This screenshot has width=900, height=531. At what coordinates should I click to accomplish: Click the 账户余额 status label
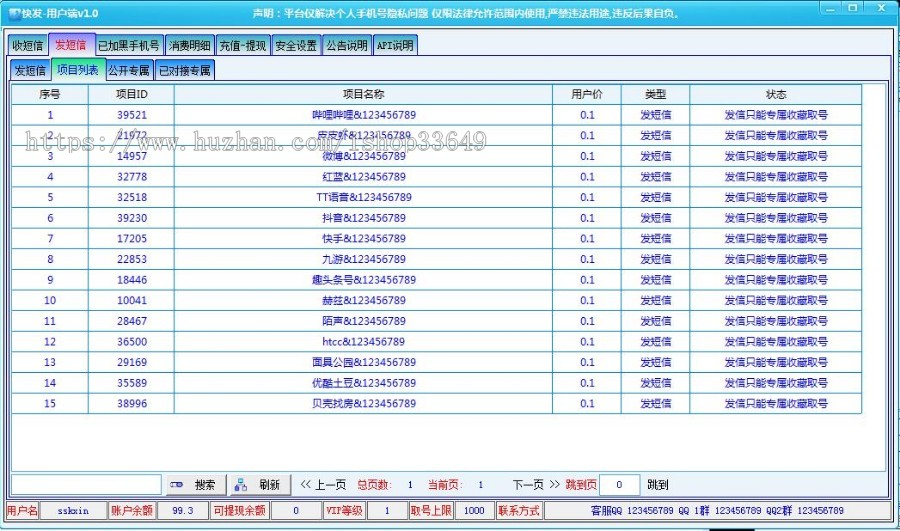coord(132,510)
